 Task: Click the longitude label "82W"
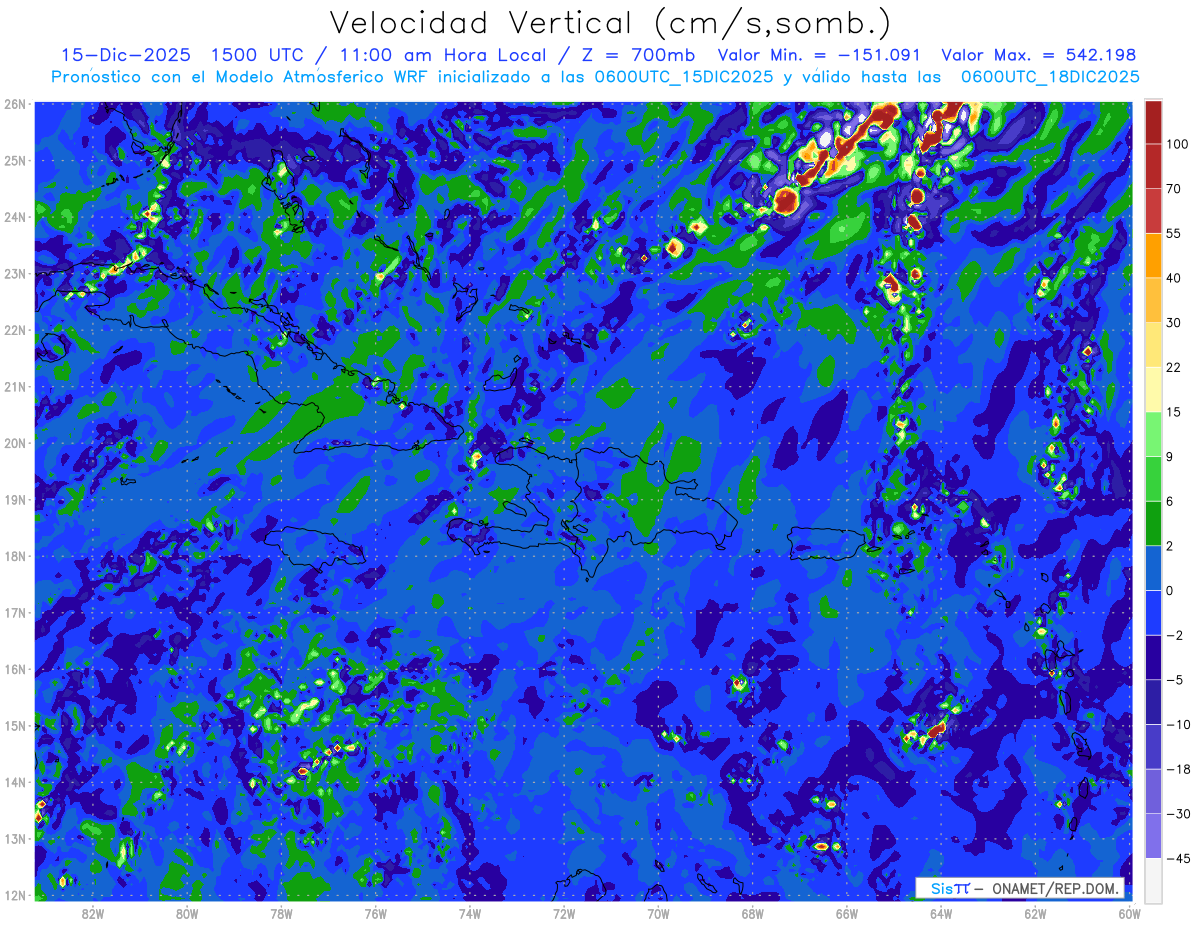93,913
